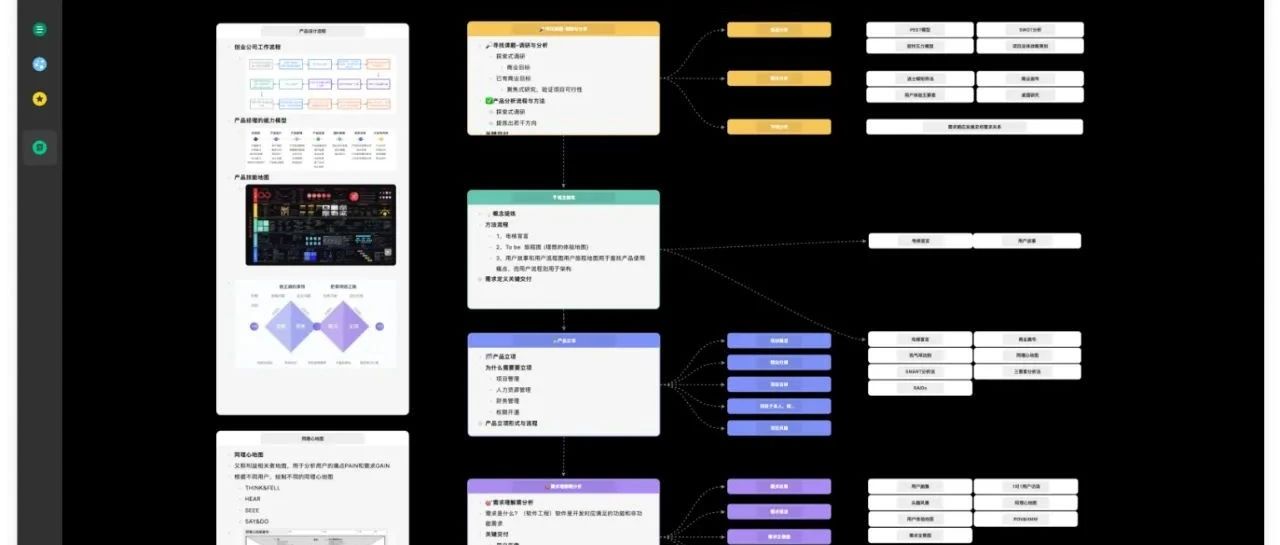Click the 产品立项形式与流程 heading
Viewport: 1280px width, 545px height.
click(511, 423)
